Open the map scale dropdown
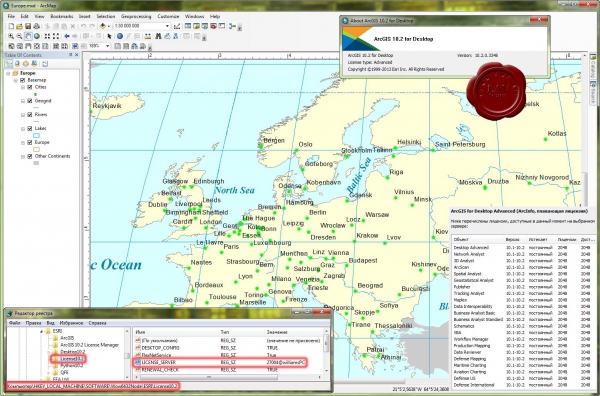This screenshot has height=396, width=600. coord(167,26)
